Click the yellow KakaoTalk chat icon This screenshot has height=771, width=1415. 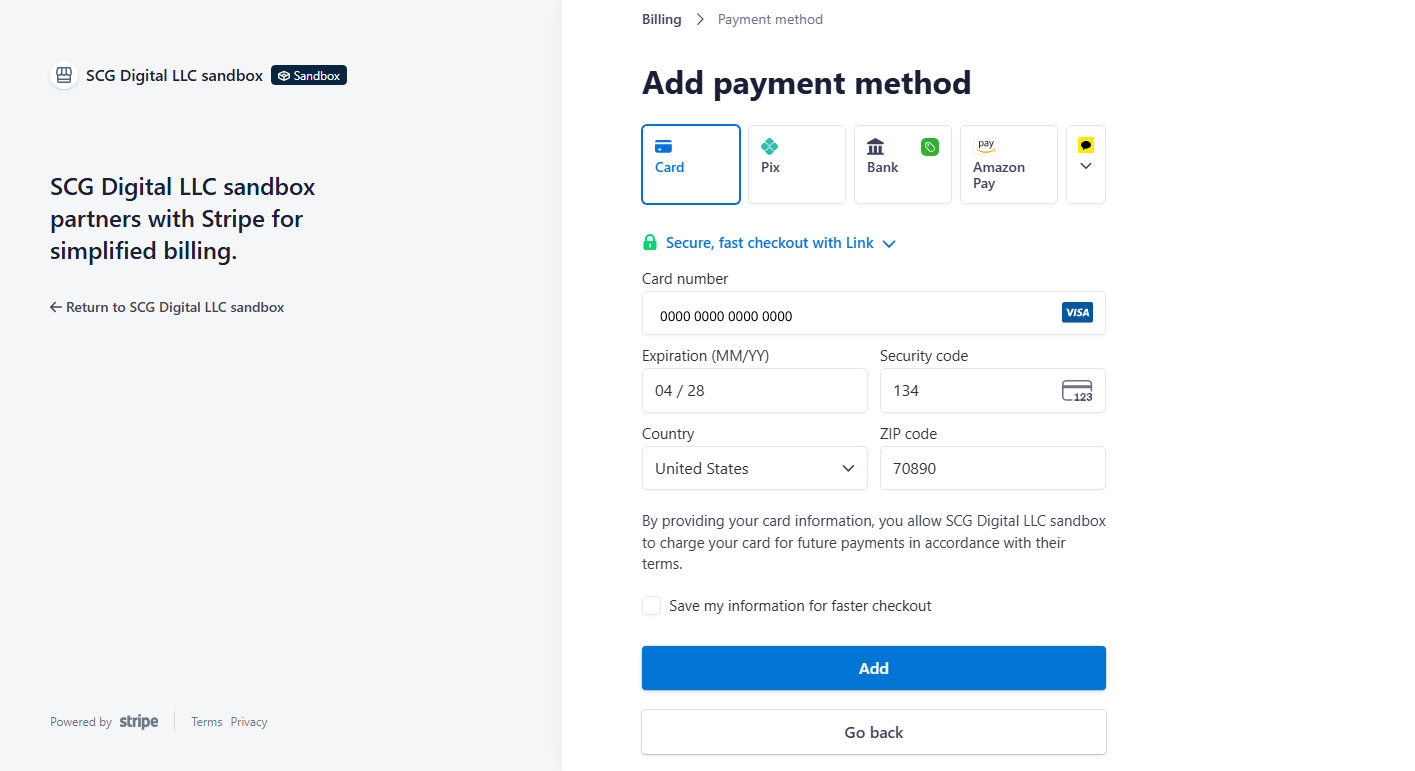point(1086,145)
